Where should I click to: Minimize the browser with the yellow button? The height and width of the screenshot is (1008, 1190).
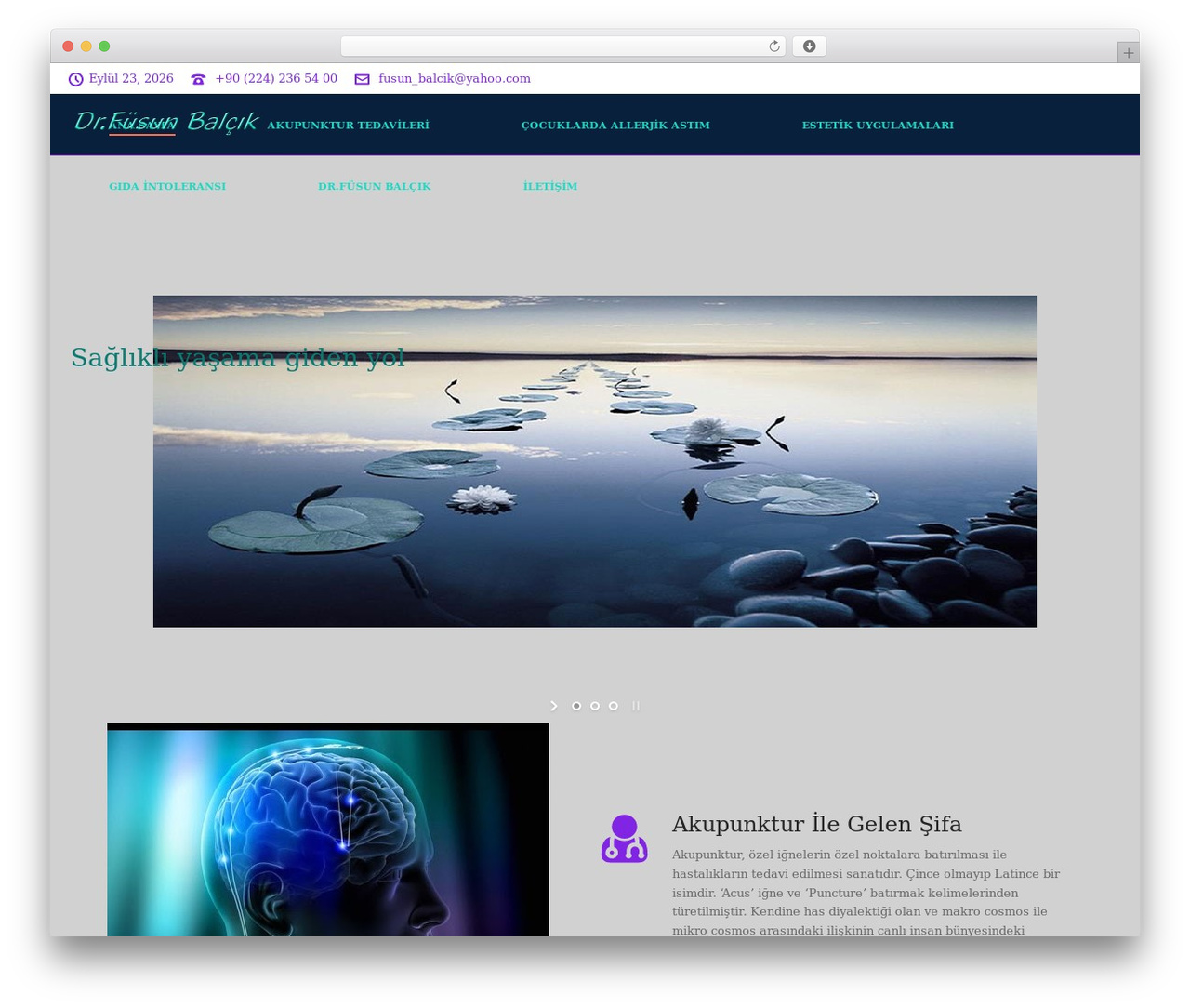pos(86,46)
